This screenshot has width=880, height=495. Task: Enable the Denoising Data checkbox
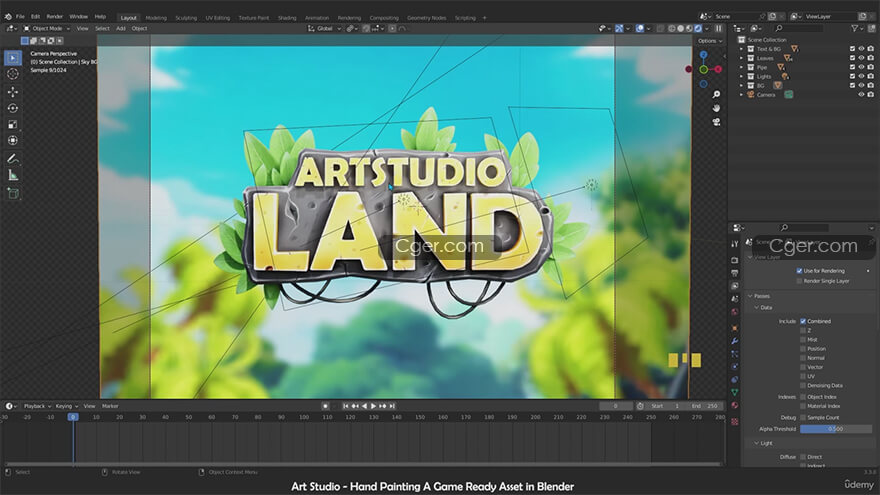pyautogui.click(x=803, y=386)
